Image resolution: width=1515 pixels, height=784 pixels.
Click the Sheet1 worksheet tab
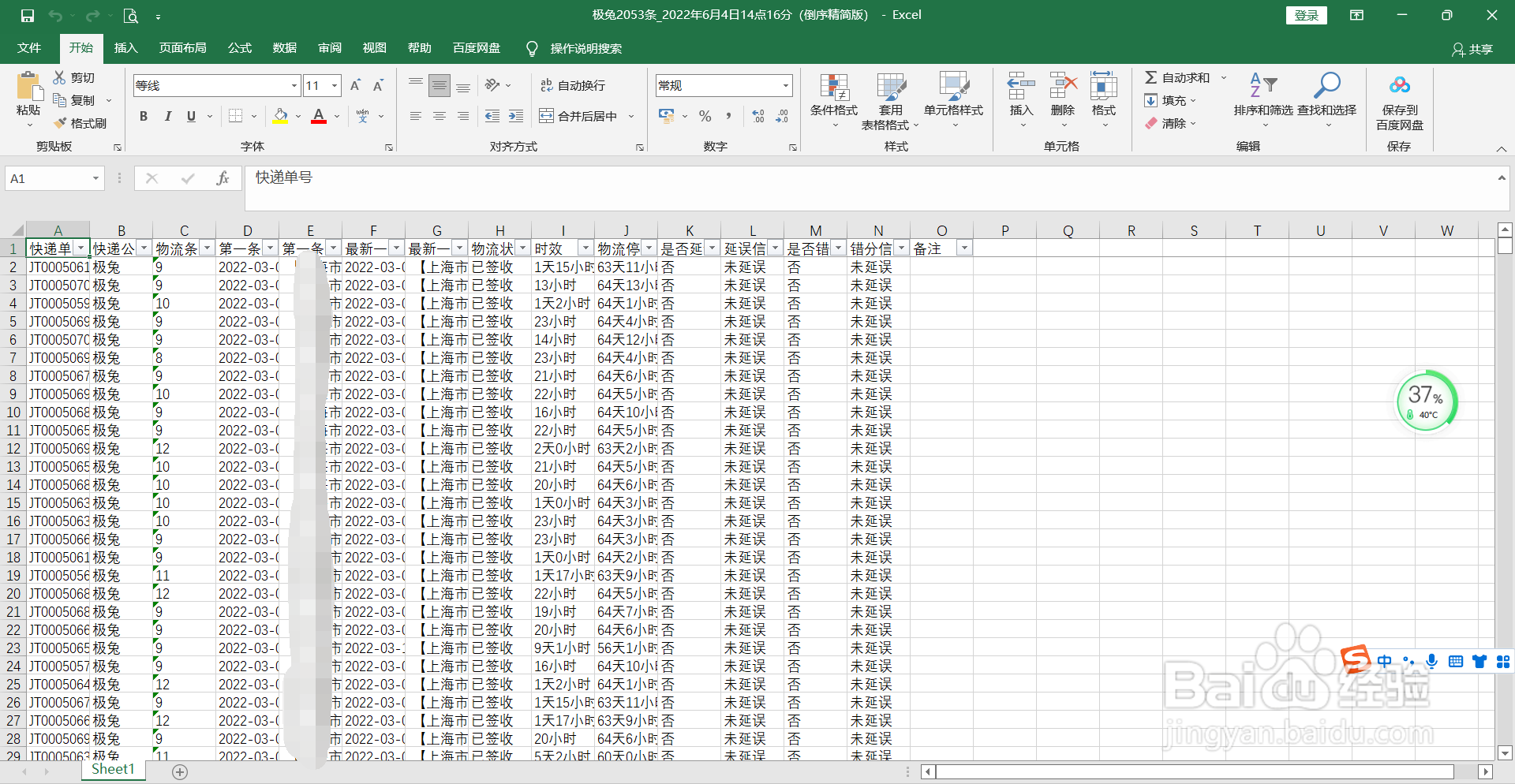click(113, 770)
